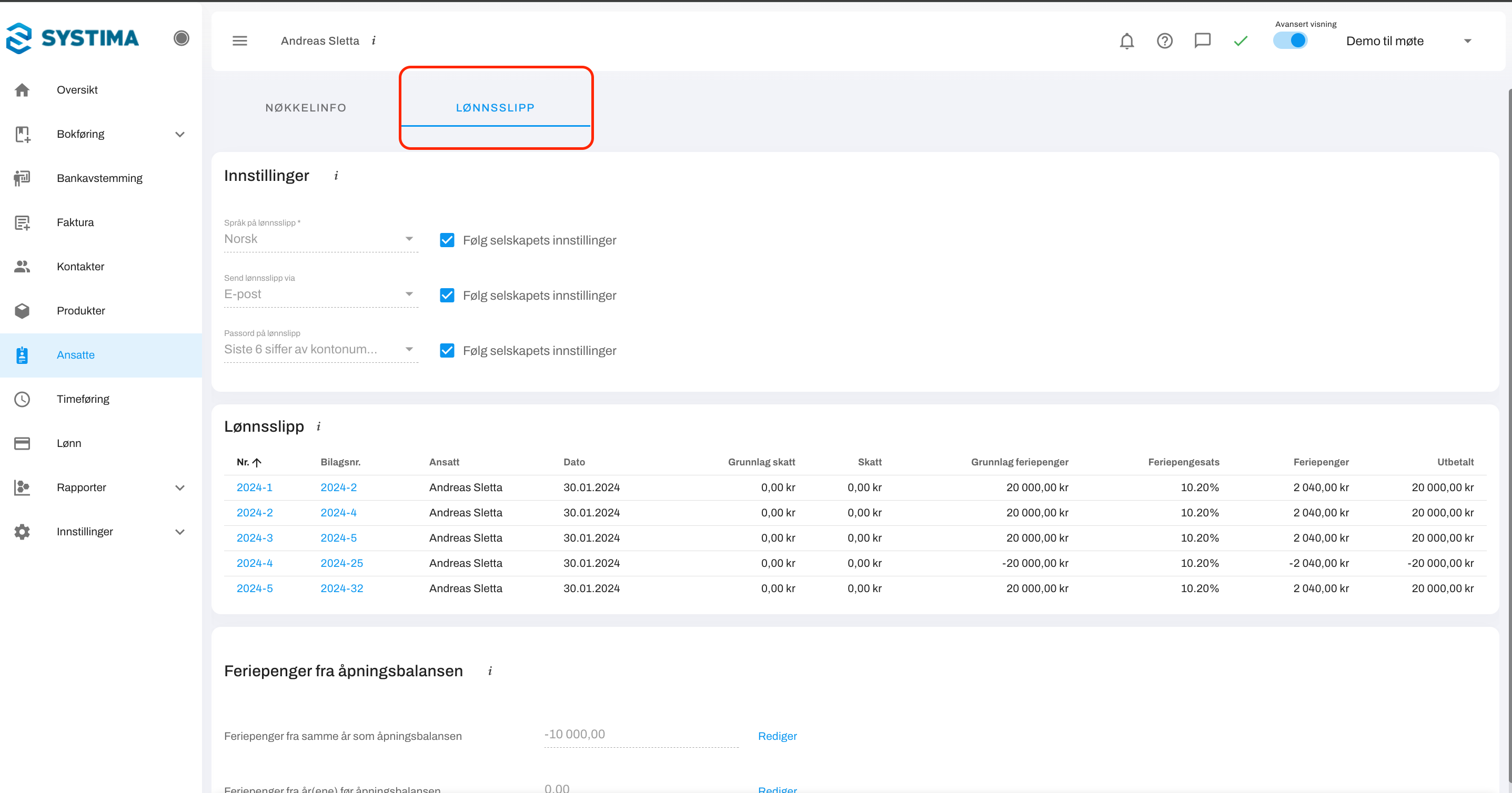The height and width of the screenshot is (793, 1512).
Task: Disable the Avansert visning toggle
Action: click(x=1290, y=40)
